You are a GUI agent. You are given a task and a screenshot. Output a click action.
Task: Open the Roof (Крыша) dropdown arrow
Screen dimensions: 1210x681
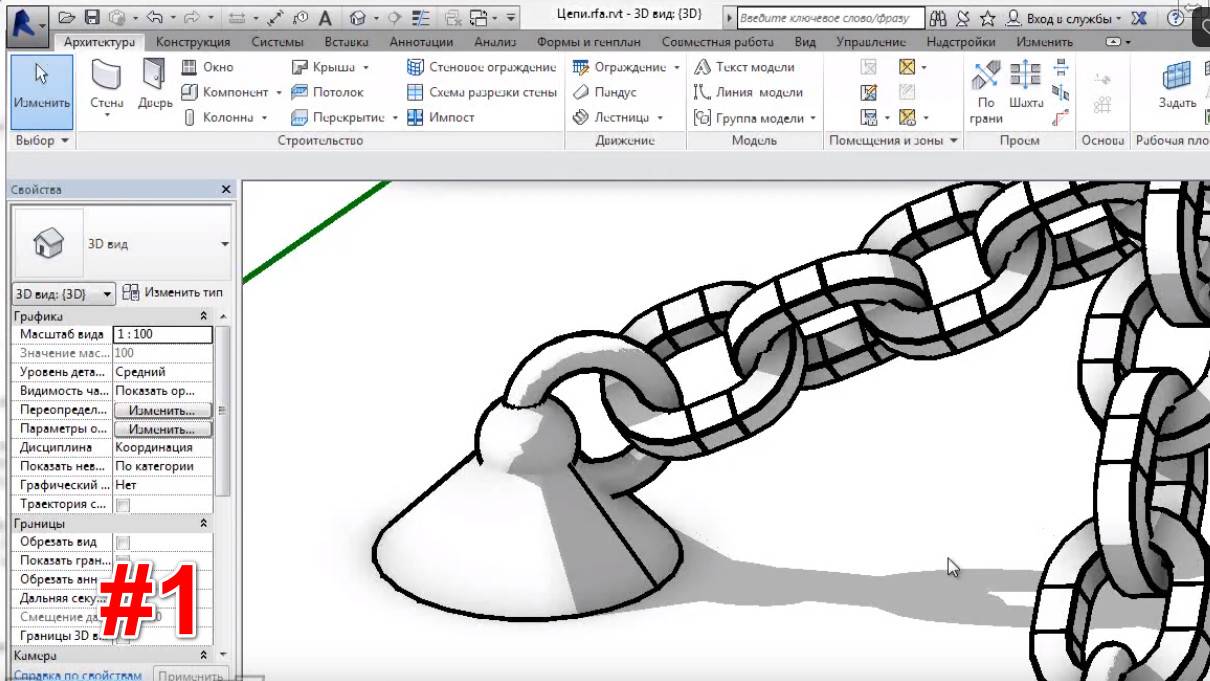click(x=365, y=68)
